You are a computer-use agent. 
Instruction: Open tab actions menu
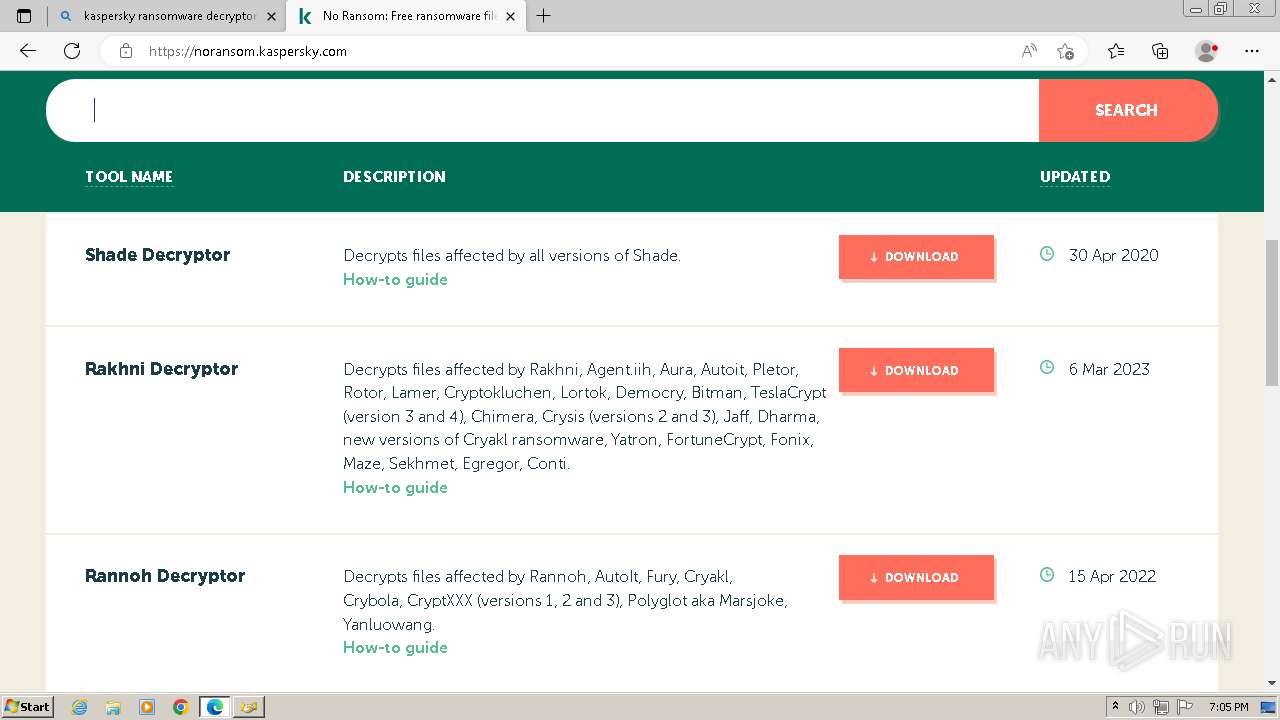[24, 16]
